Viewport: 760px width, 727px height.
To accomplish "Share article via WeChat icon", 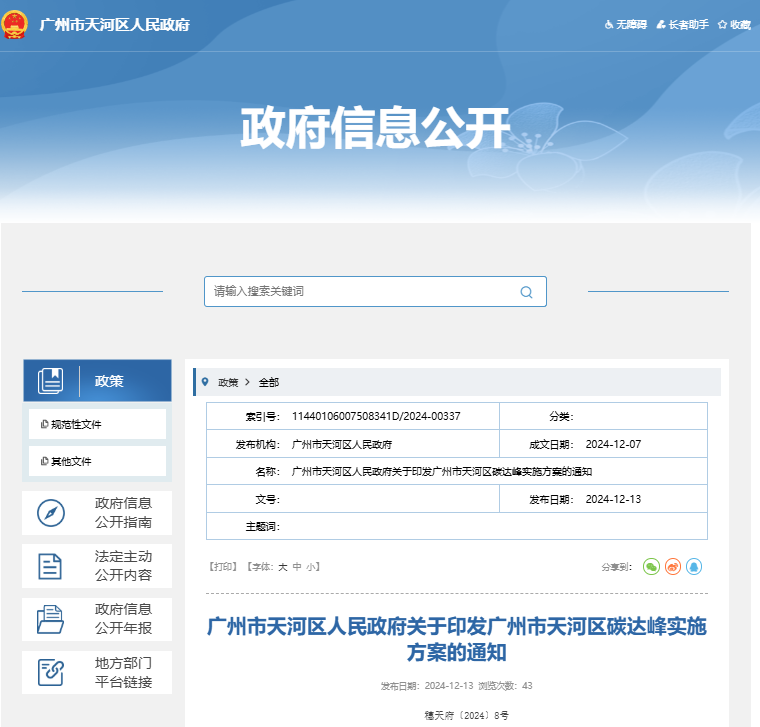I will [651, 566].
